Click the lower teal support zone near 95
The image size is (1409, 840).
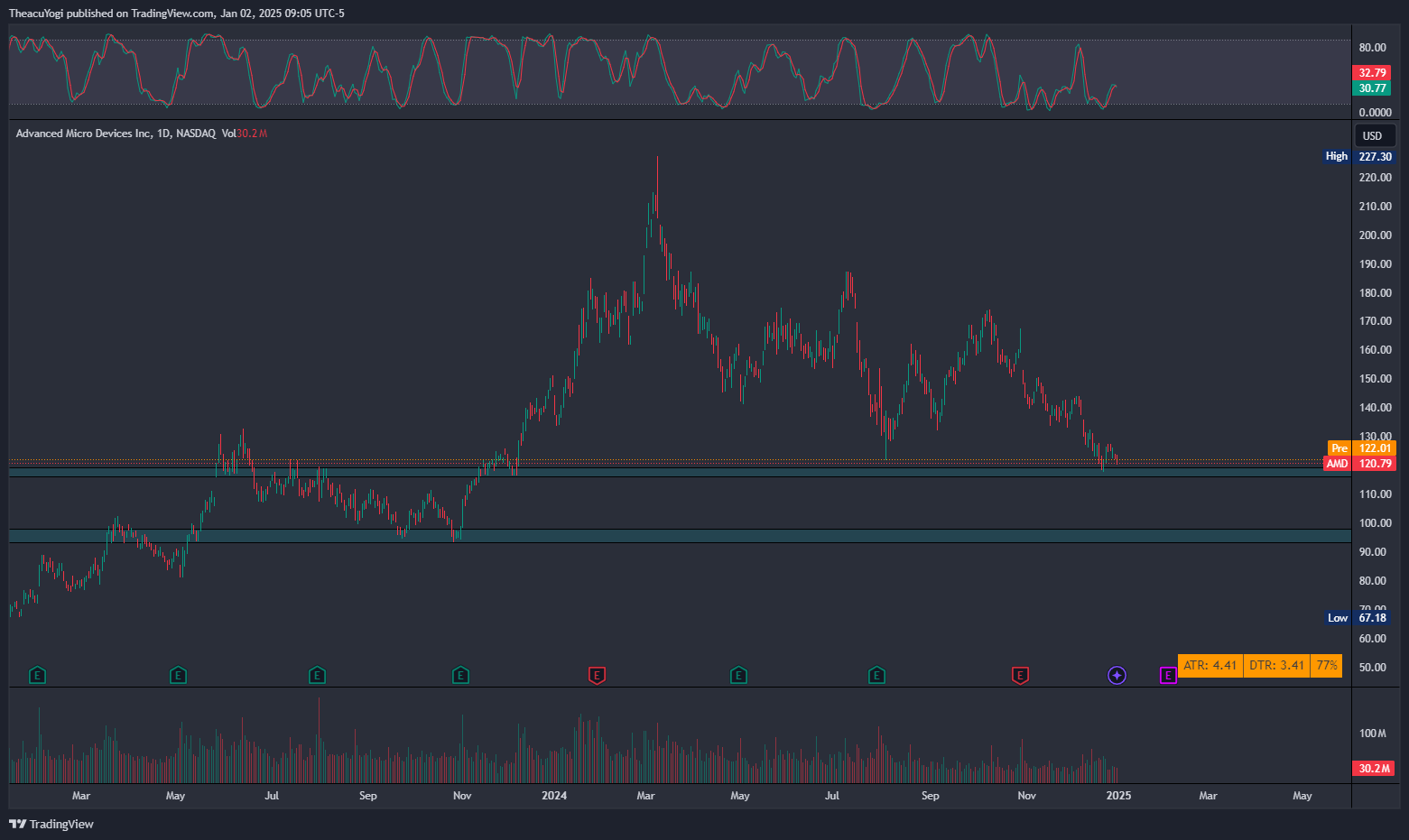pyautogui.click(x=680, y=536)
